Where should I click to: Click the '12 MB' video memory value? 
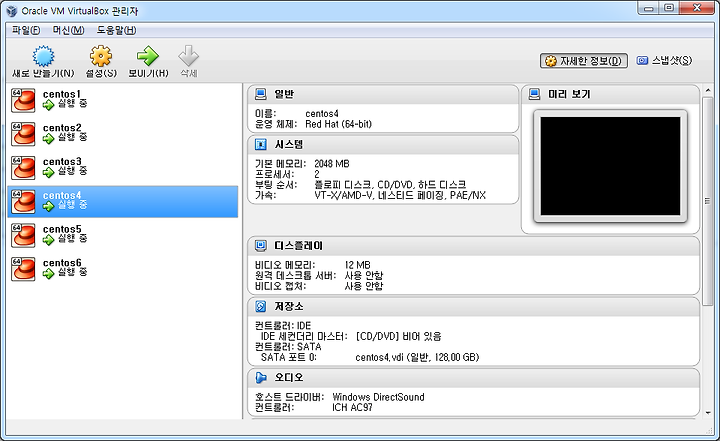357,265
